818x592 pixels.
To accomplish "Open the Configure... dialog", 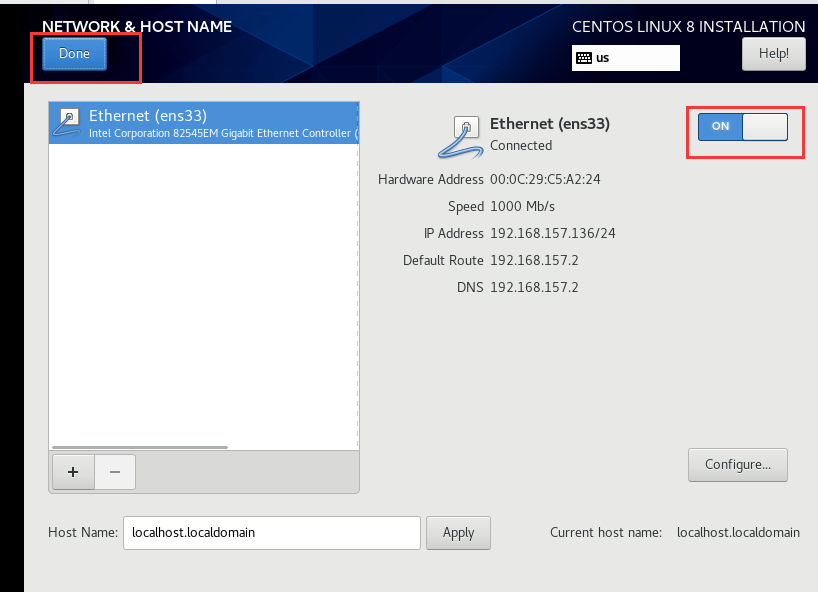I will [738, 465].
